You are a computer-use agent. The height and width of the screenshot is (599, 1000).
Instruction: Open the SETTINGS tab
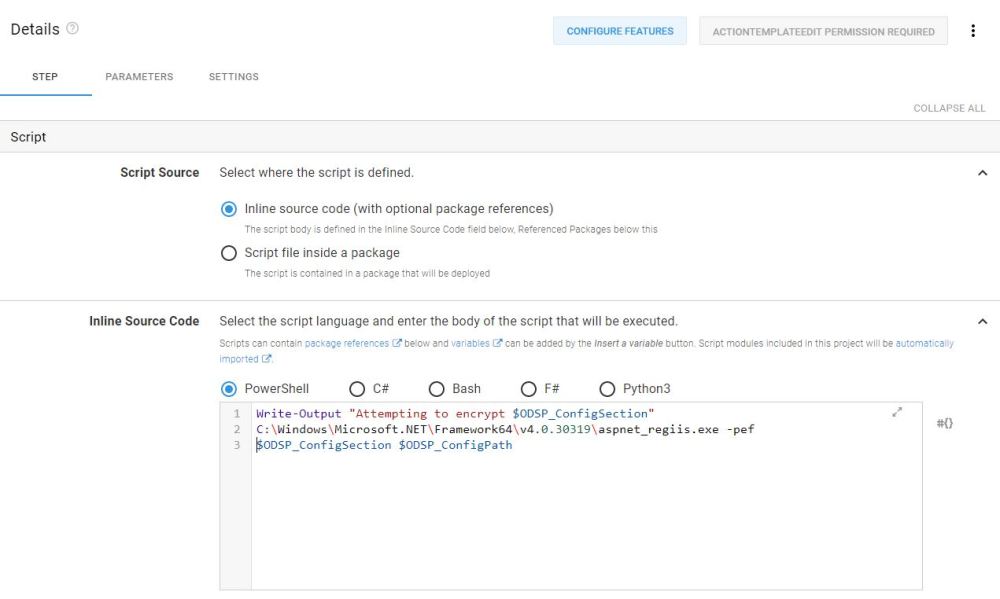[233, 76]
